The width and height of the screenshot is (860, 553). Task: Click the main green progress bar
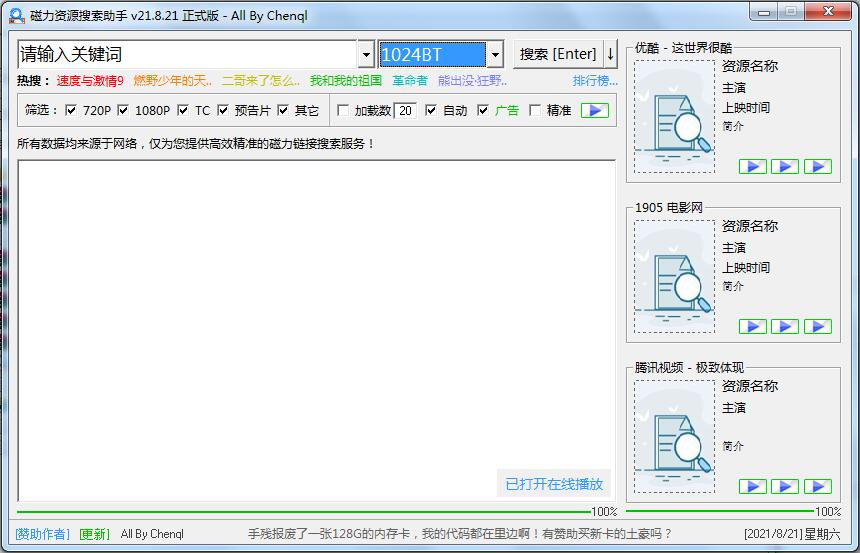(x=304, y=511)
